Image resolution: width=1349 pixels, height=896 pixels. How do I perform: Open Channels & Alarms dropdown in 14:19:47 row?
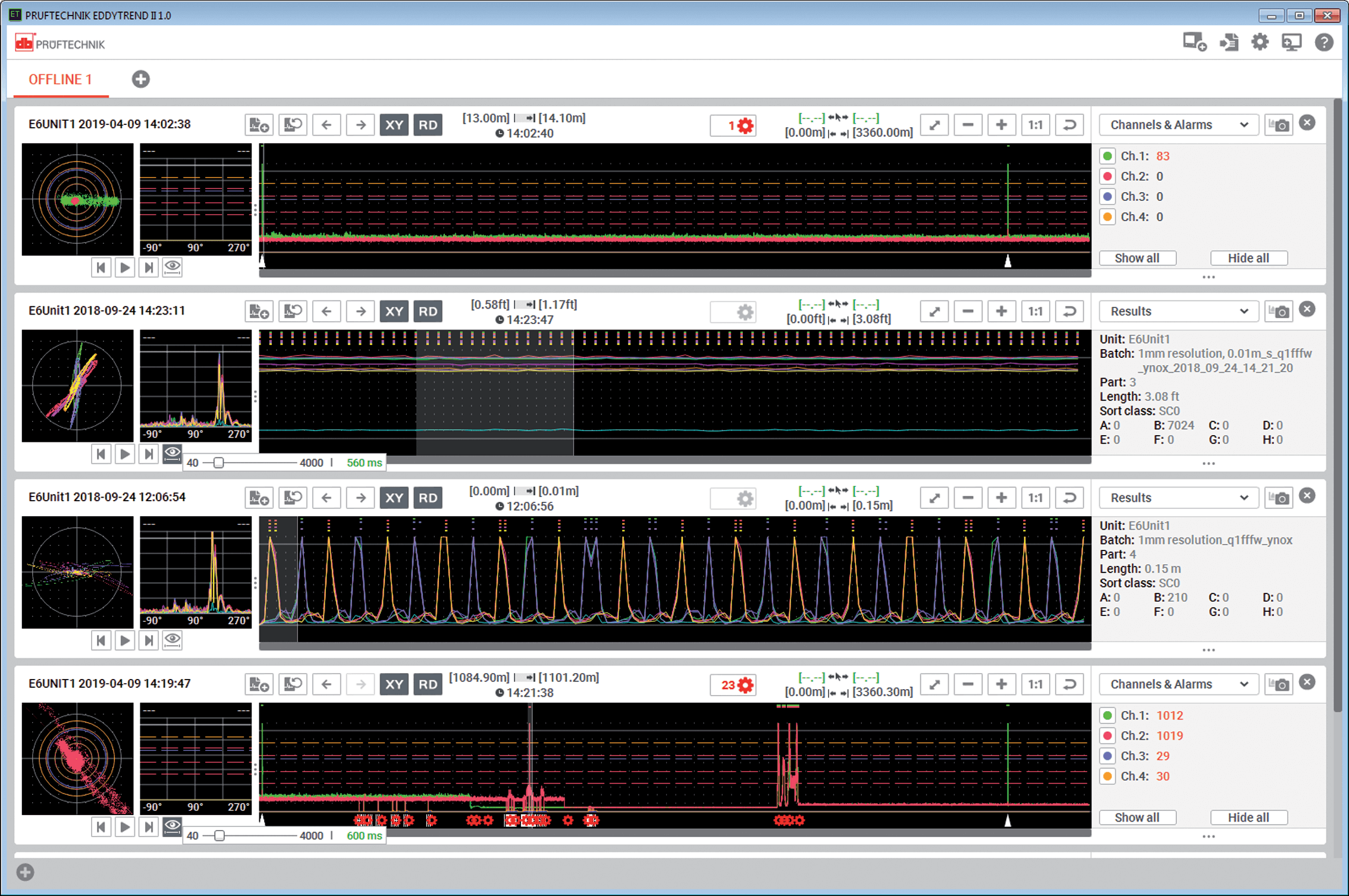click(1178, 684)
